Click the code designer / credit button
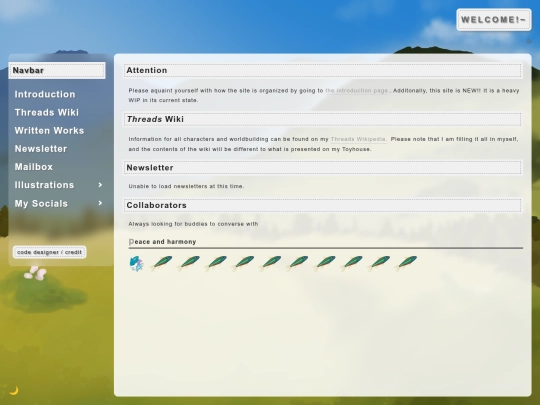Screen dimensions: 540x405 [x=50, y=252]
